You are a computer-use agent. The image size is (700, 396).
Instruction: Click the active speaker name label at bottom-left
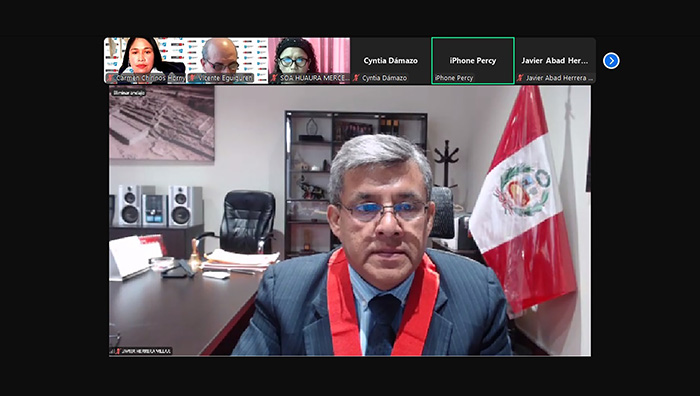(141, 351)
